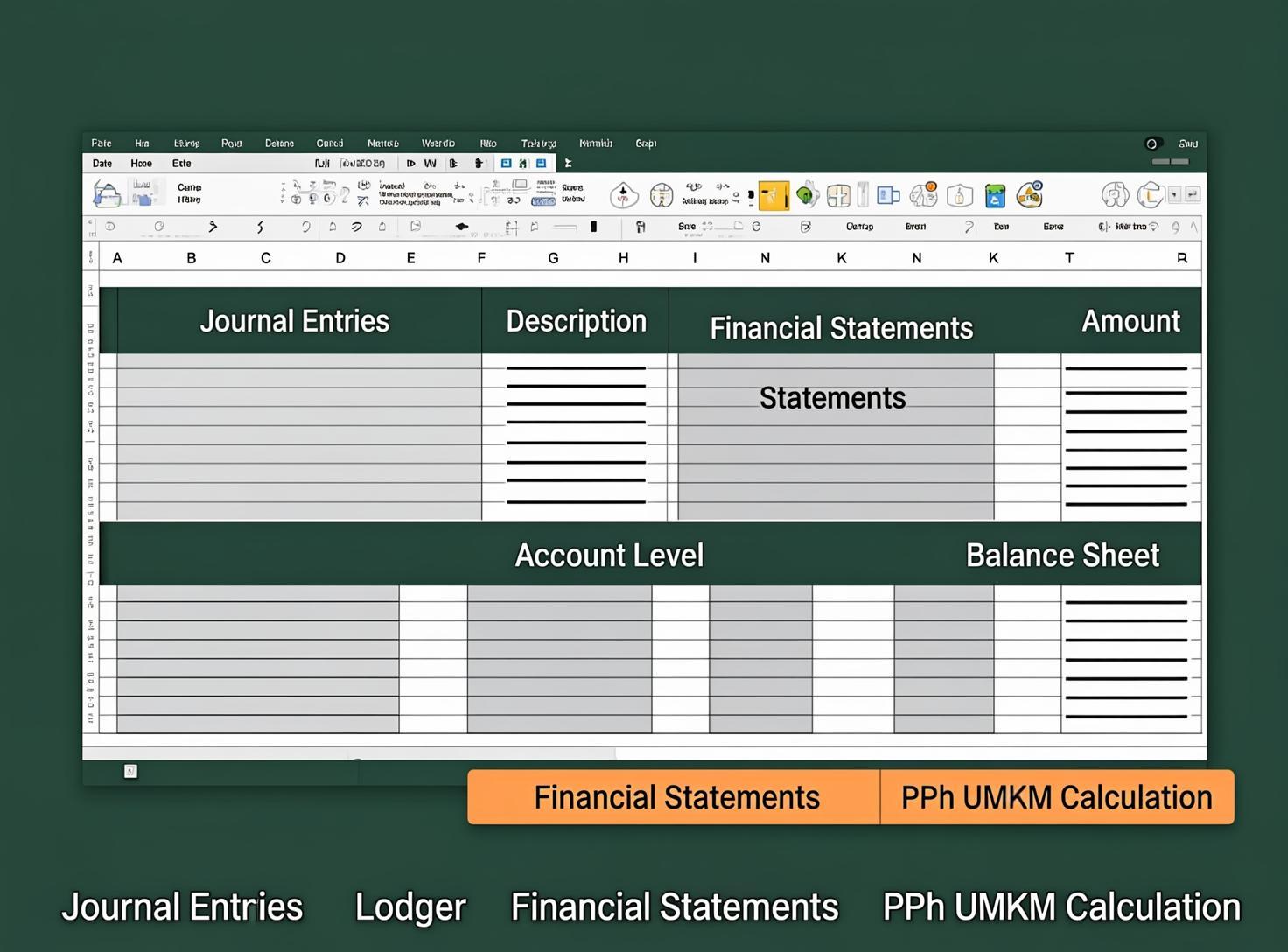Viewport: 1288px width, 952px height.
Task: Click the black diamond icon in the formatting row
Action: (461, 227)
